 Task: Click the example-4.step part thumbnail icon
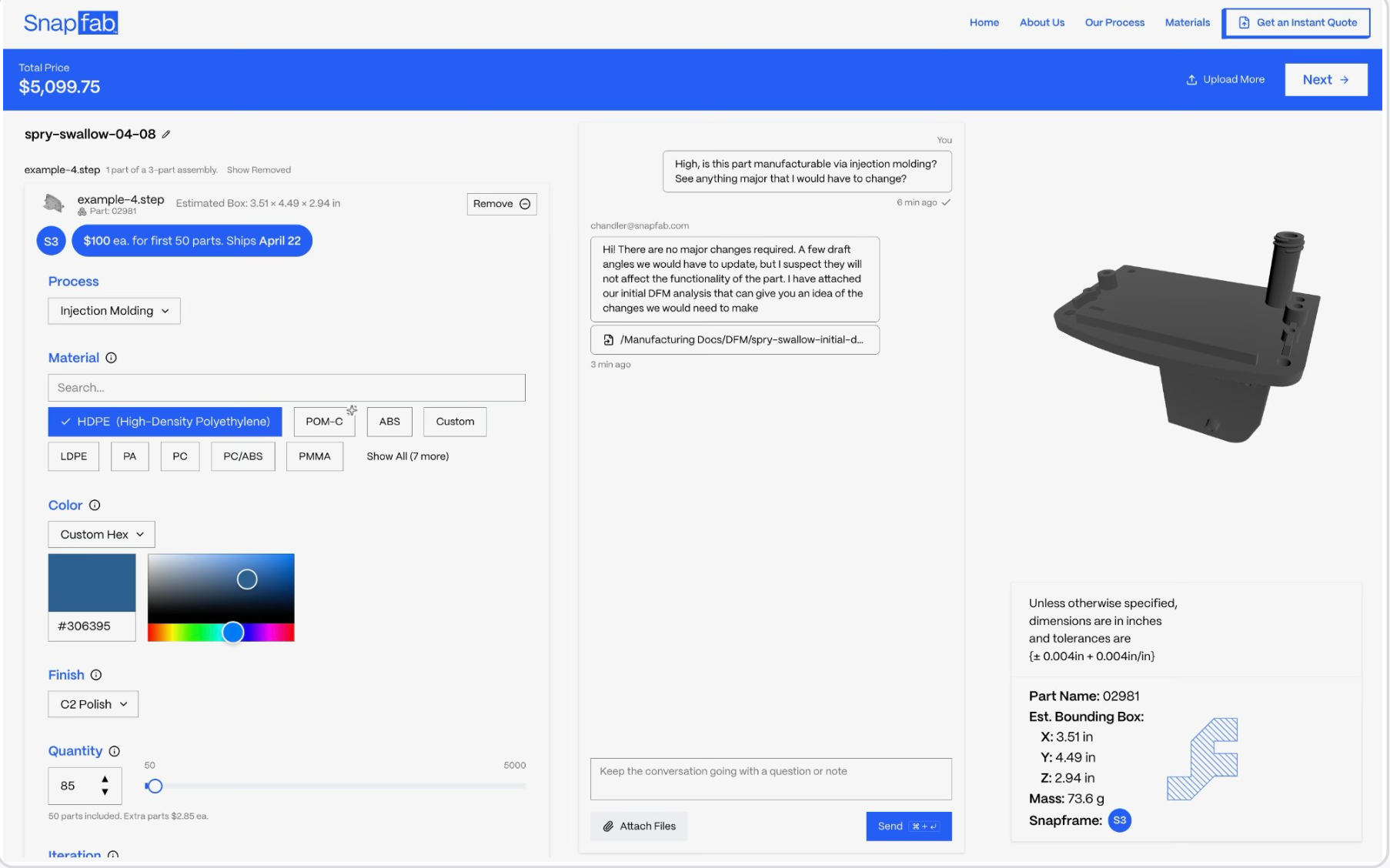coord(53,203)
